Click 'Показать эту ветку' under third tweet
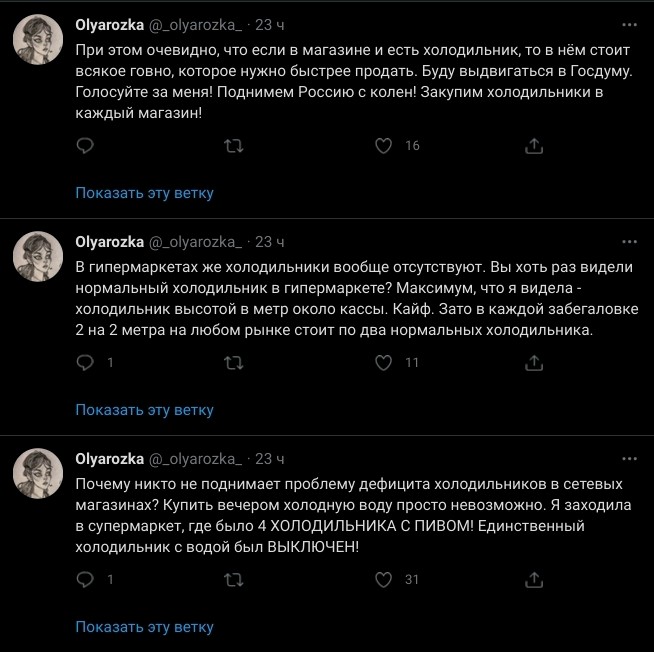The width and height of the screenshot is (654, 652). (x=145, y=627)
